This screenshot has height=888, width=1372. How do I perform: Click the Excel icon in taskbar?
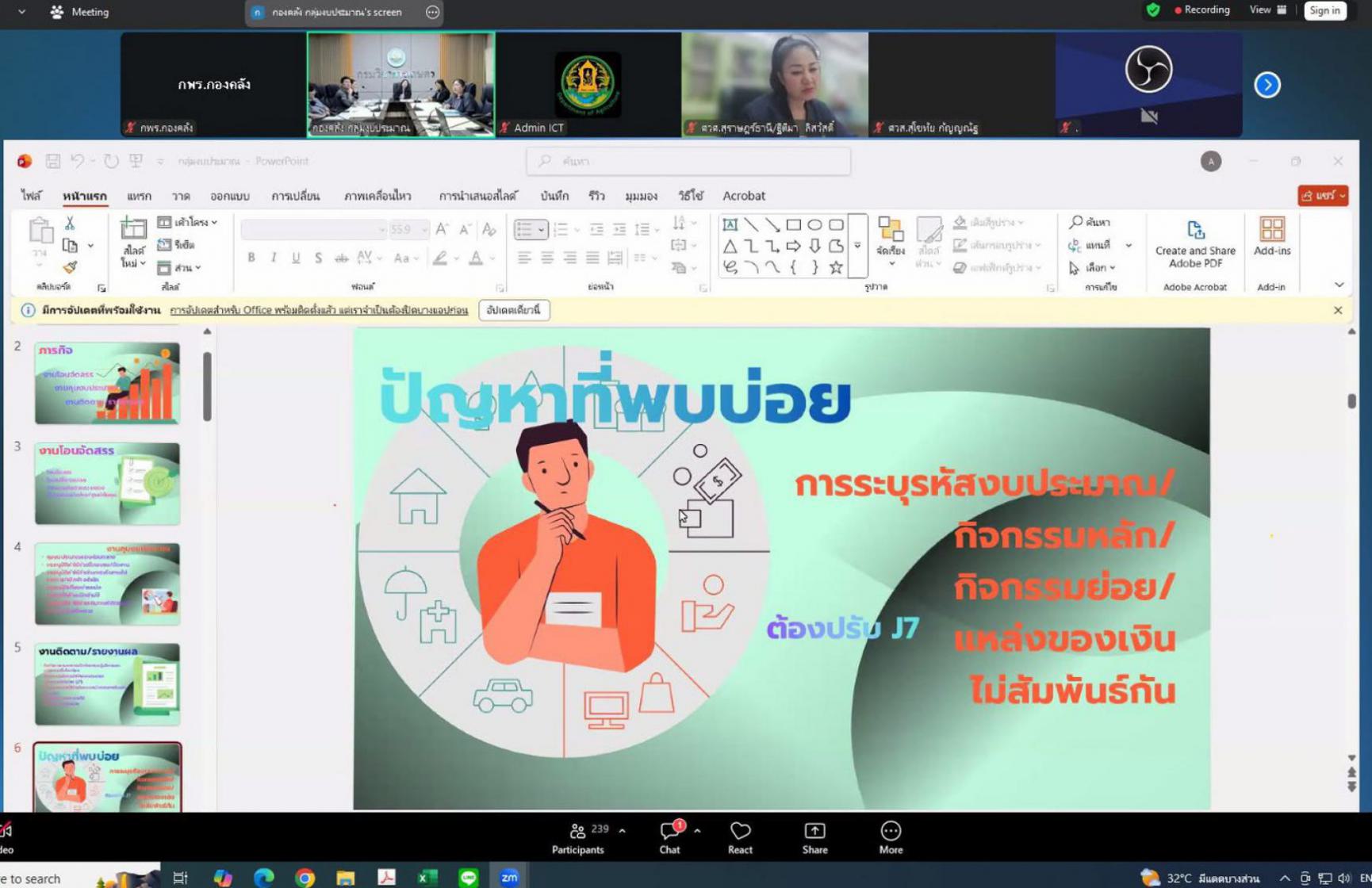coord(427,877)
